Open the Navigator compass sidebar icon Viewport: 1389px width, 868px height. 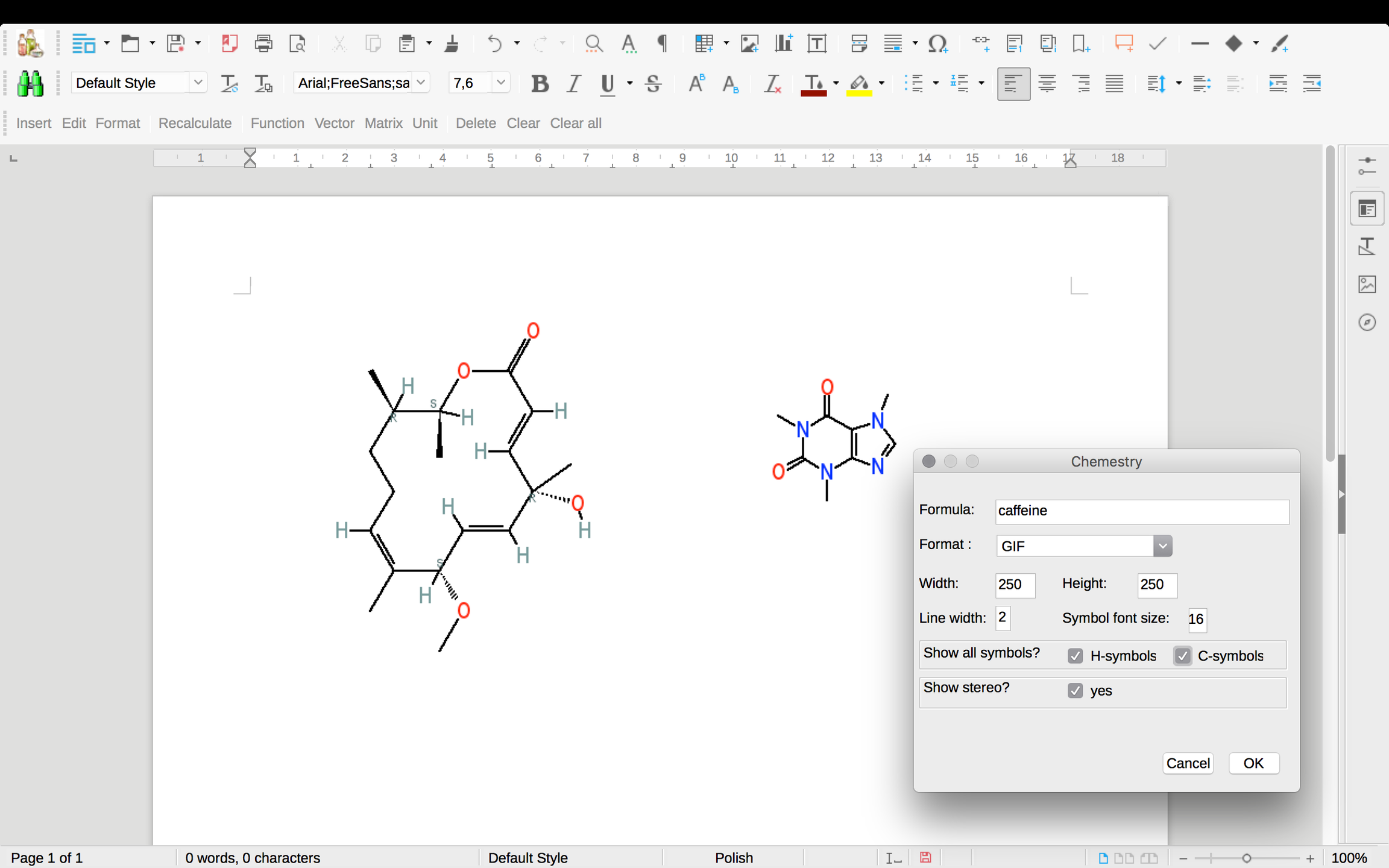point(1367,322)
